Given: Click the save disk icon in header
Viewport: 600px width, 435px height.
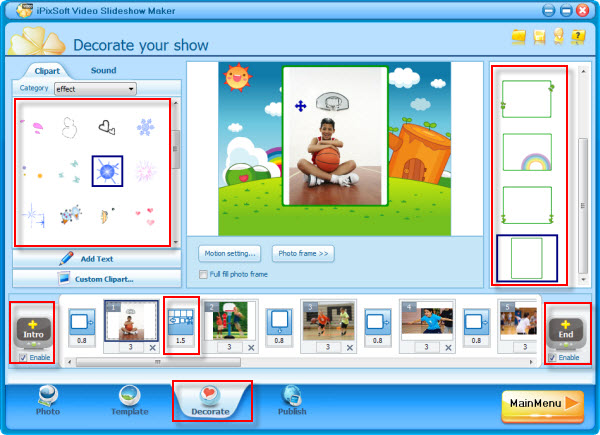Looking at the screenshot, I should point(539,37).
